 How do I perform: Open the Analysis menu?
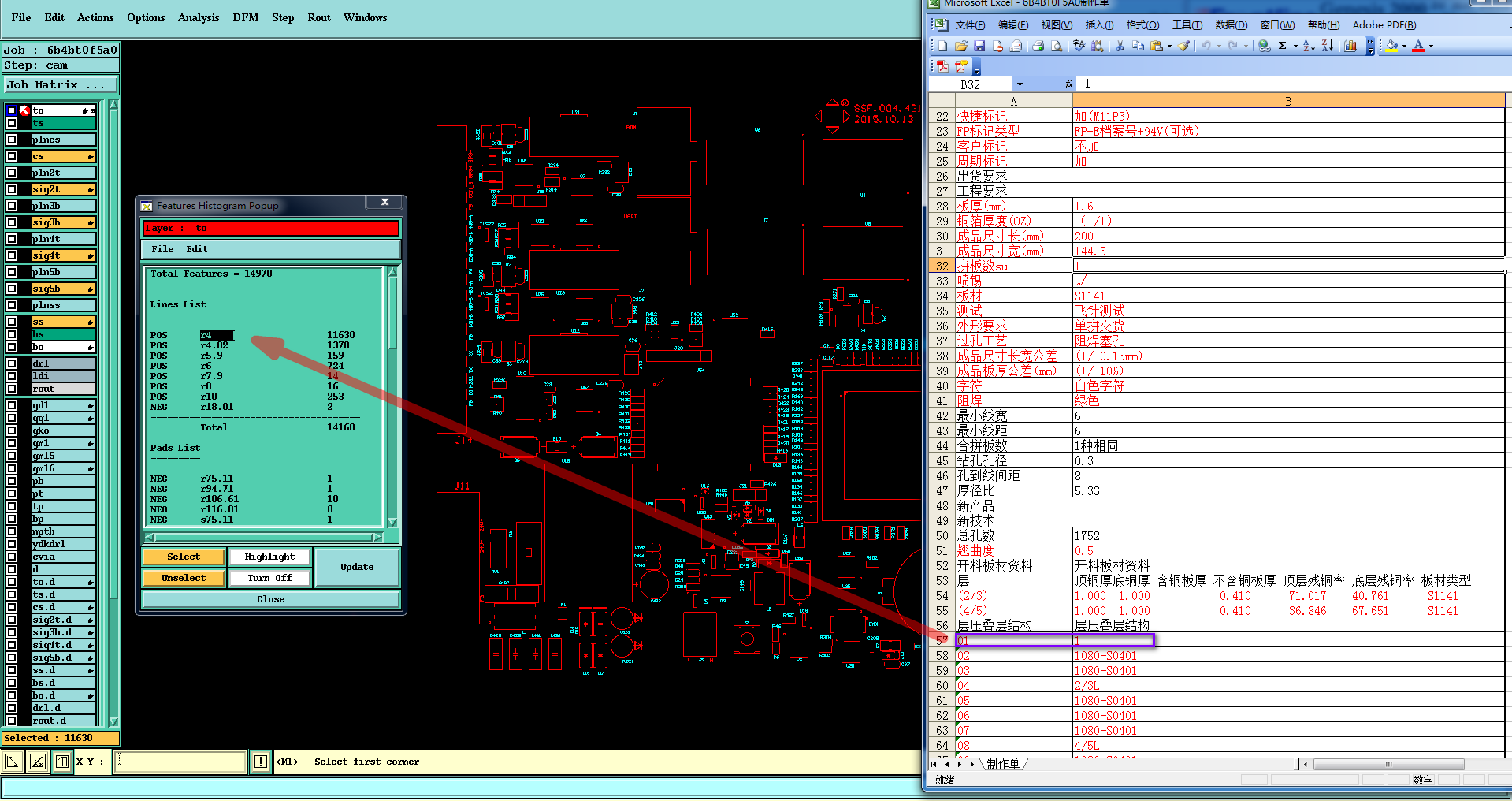[199, 17]
